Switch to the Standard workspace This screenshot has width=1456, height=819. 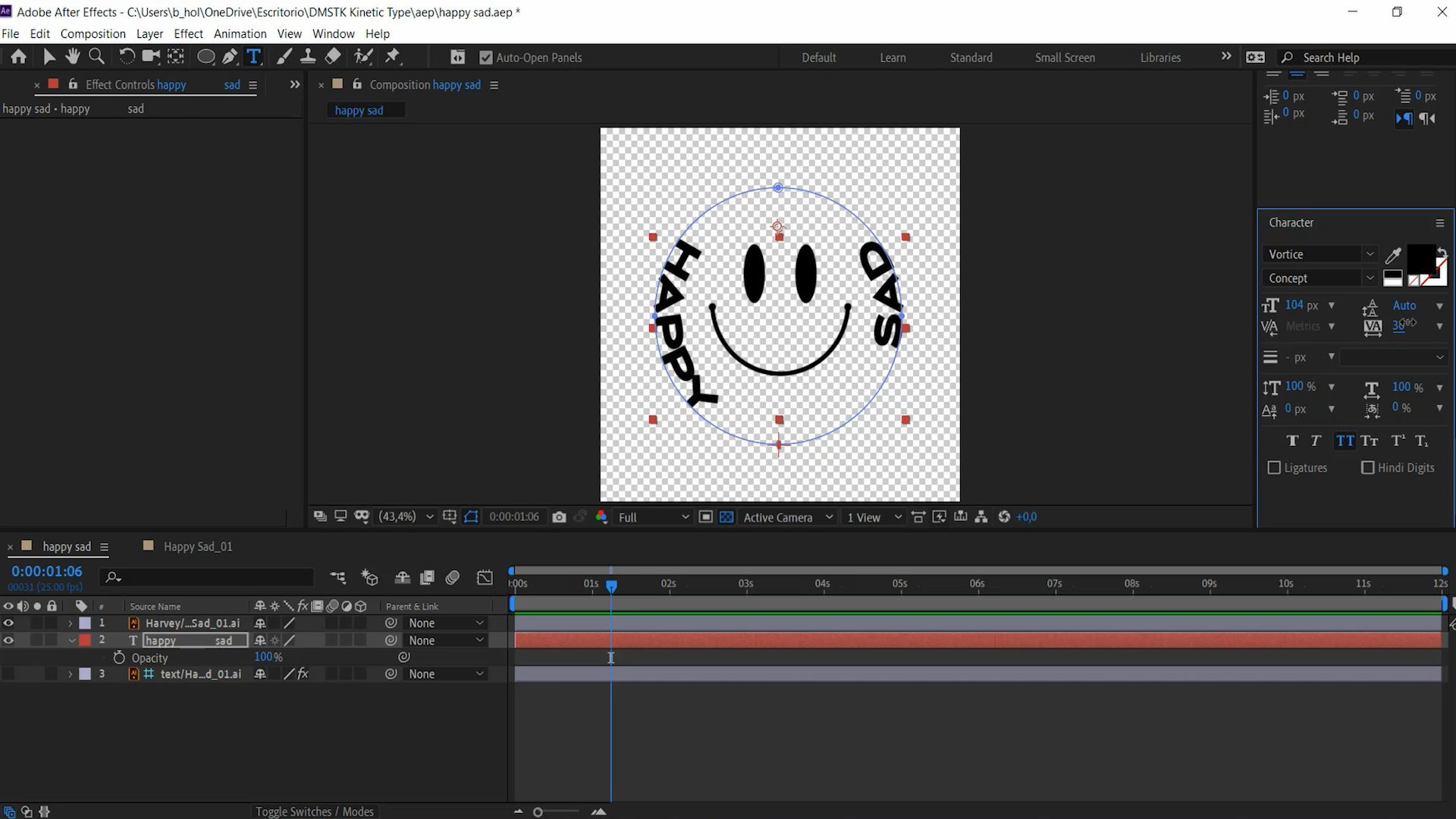(x=971, y=58)
